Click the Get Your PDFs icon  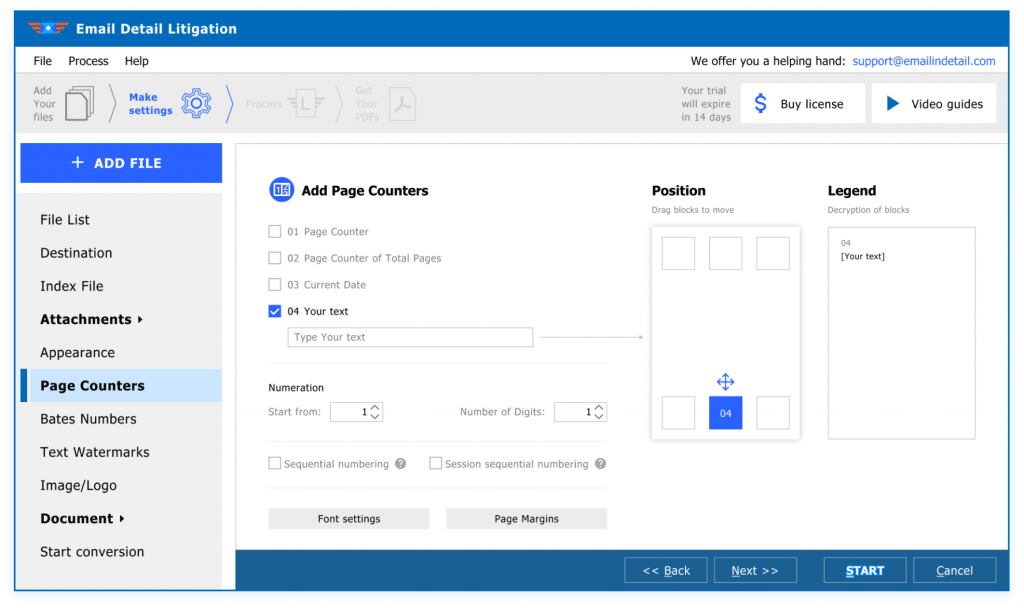click(x=402, y=103)
